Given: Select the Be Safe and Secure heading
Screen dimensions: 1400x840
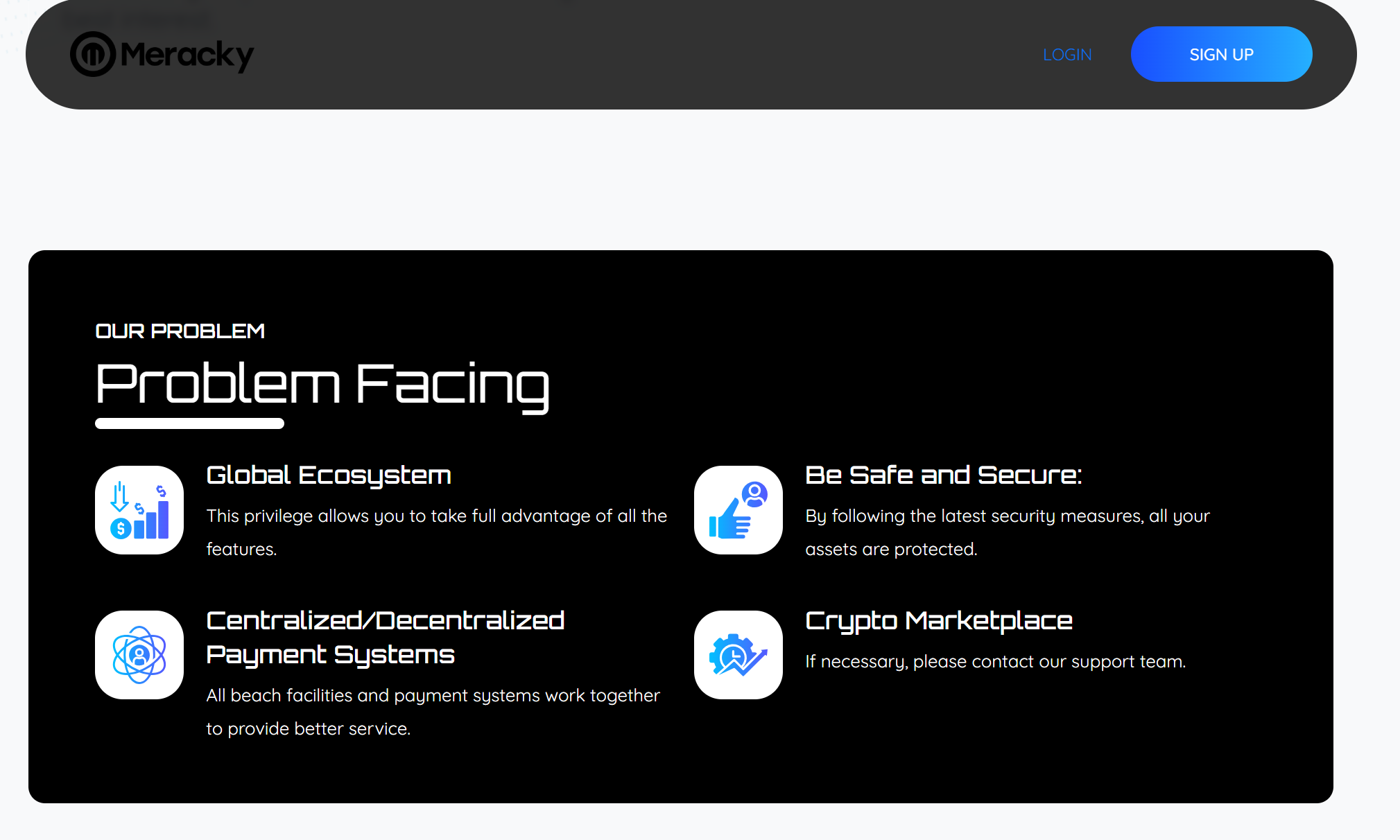Looking at the screenshot, I should (943, 475).
